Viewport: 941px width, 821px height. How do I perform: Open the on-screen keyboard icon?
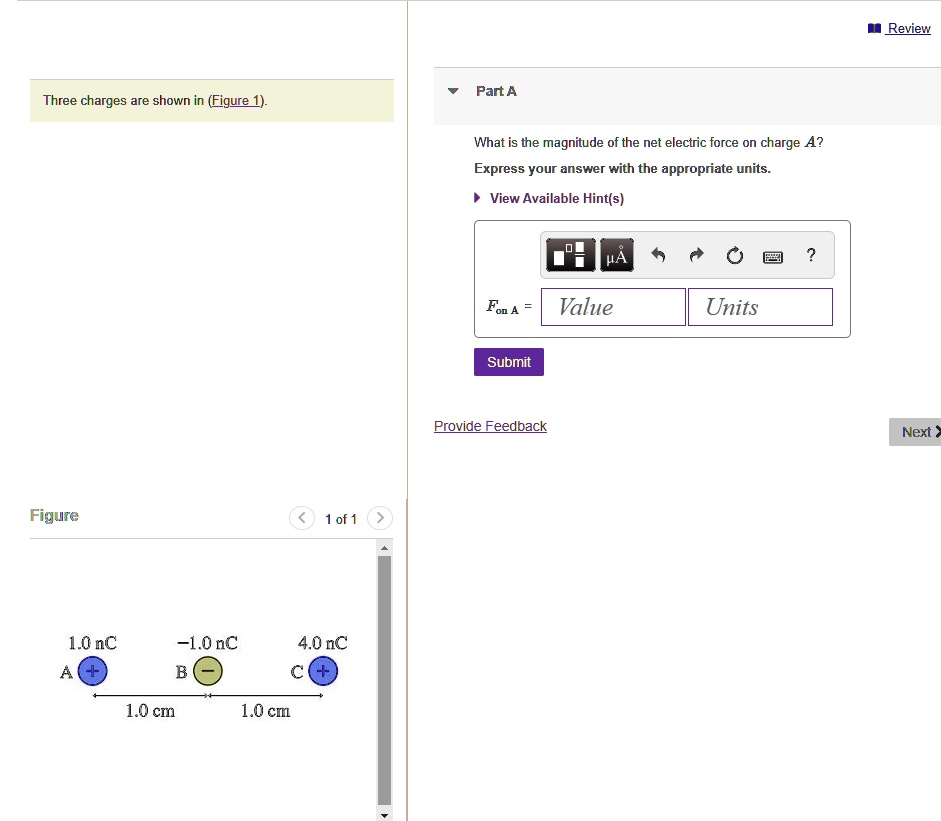[x=772, y=256]
